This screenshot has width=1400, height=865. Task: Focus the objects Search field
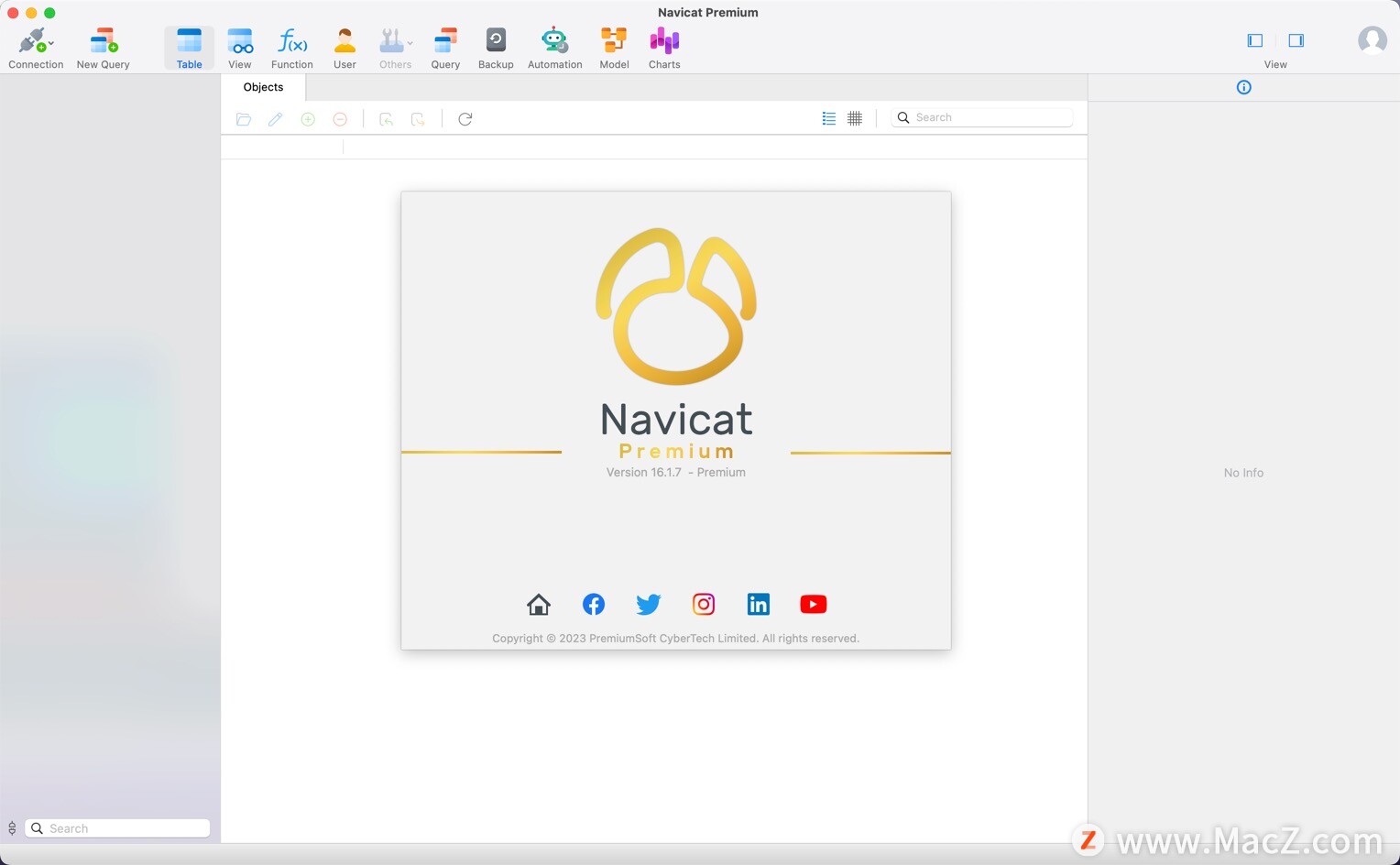click(x=982, y=117)
